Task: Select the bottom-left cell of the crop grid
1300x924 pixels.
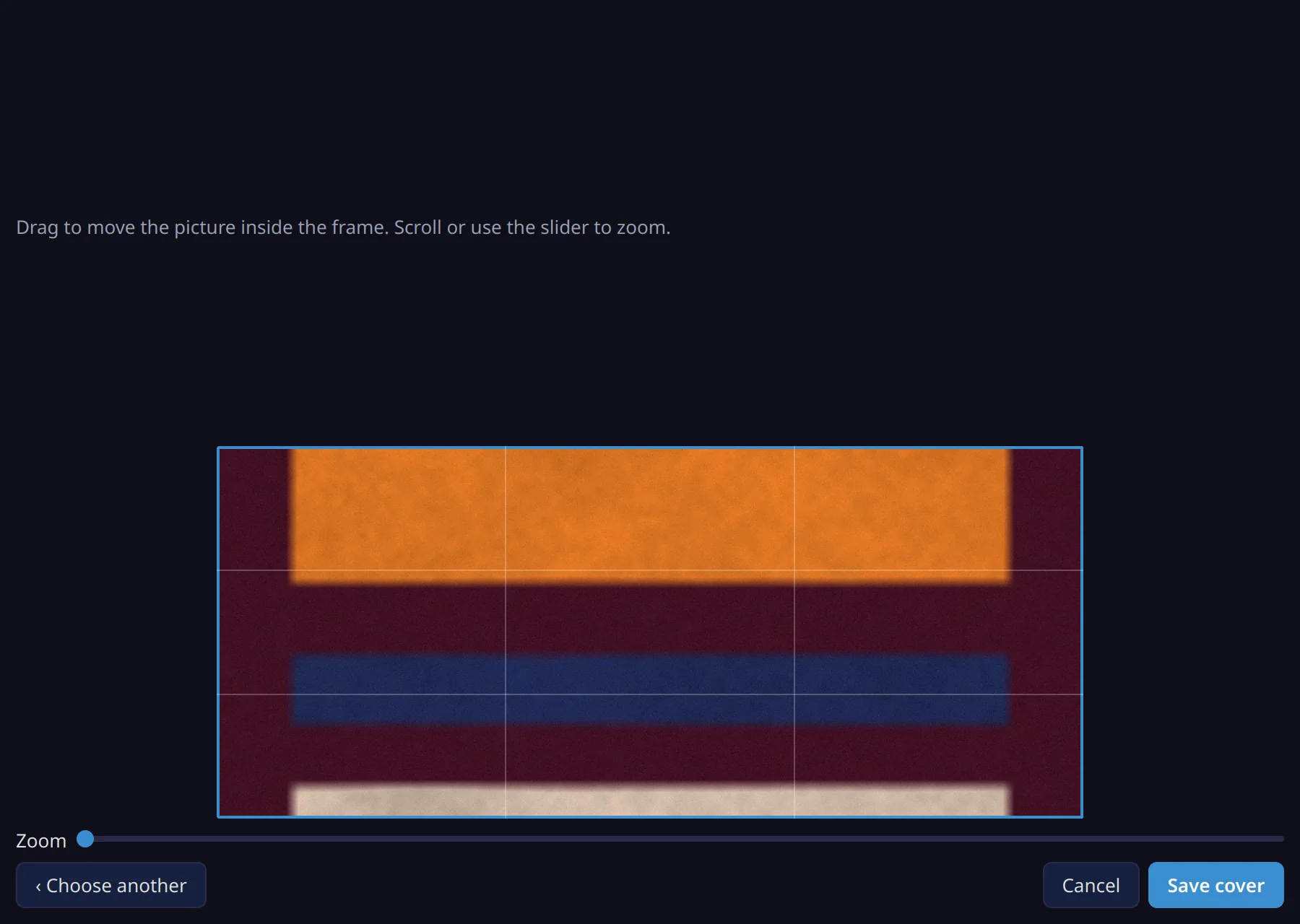Action: point(362,755)
